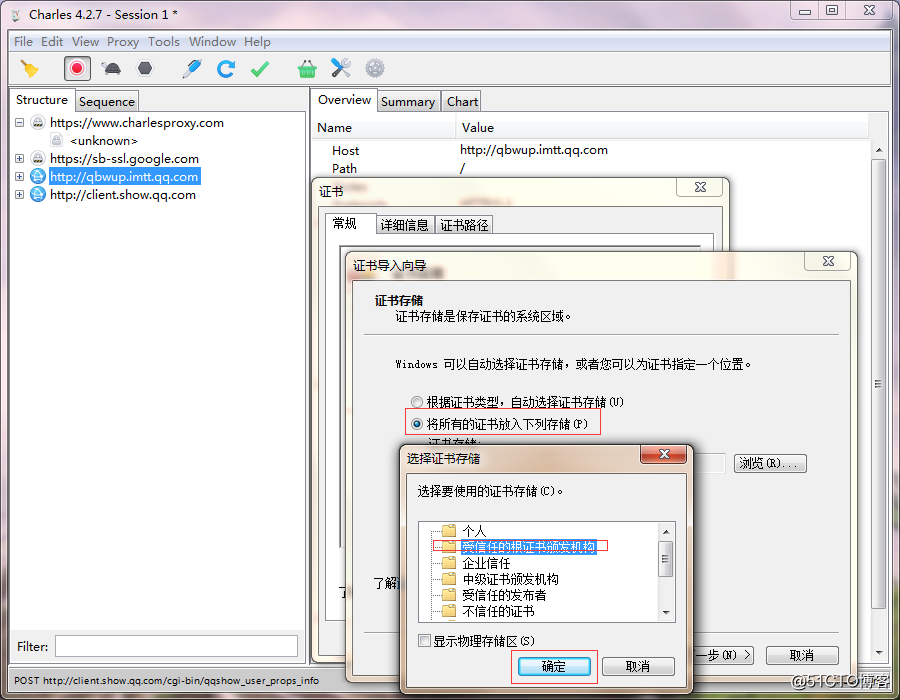900x700 pixels.
Task: Toggle the red record button
Action: 77,69
